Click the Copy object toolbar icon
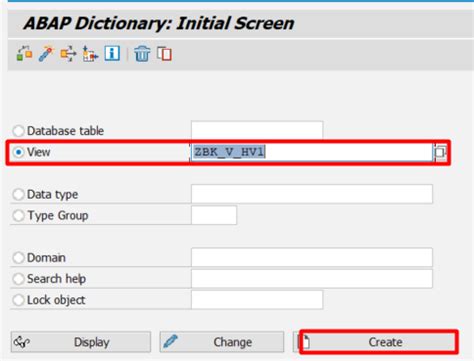This screenshot has width=474, height=361. pyautogui.click(x=164, y=54)
